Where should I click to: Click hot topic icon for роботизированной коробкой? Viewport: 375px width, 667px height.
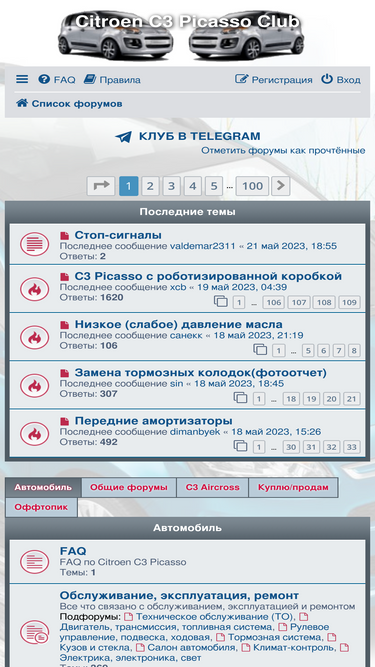pos(34,289)
